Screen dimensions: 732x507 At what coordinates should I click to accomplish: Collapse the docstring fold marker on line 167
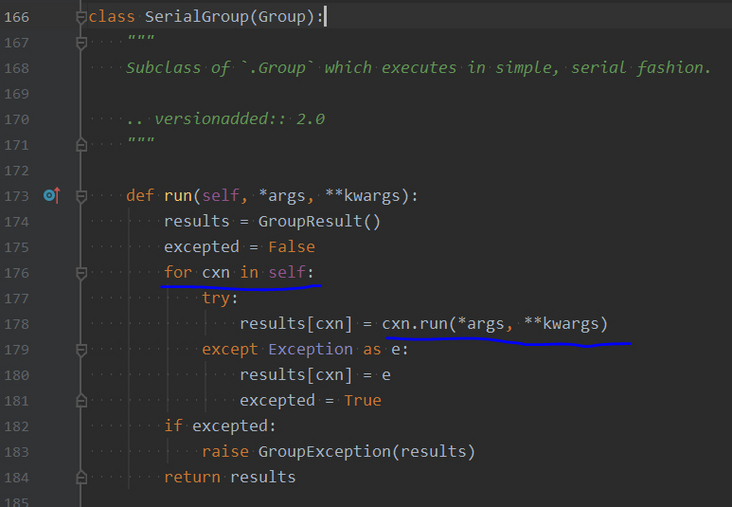click(x=81, y=43)
